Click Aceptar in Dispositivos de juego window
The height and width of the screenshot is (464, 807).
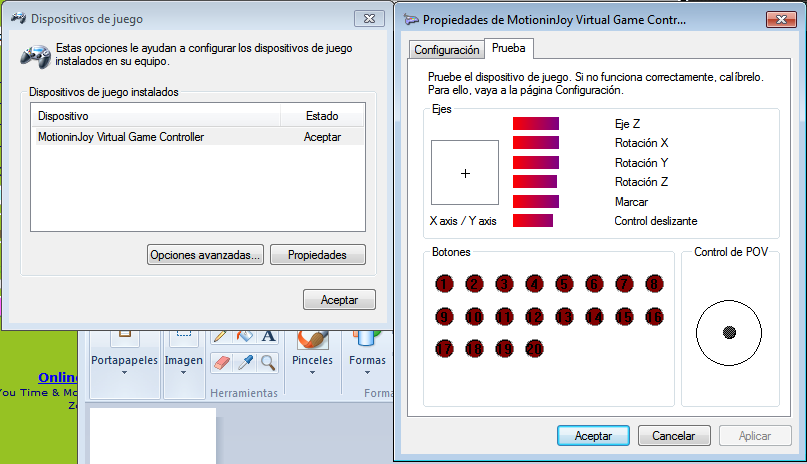(x=339, y=299)
